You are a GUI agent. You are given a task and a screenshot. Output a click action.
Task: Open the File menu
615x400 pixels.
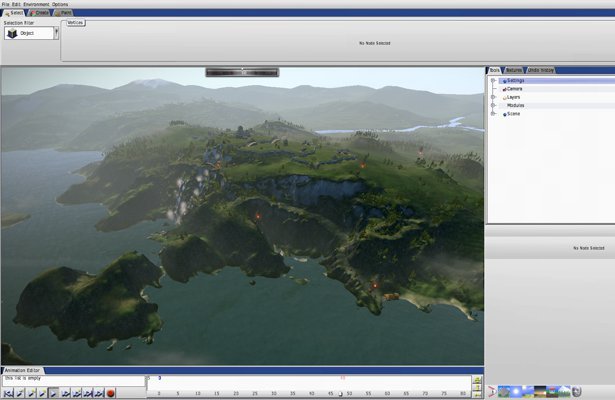tap(5, 4)
